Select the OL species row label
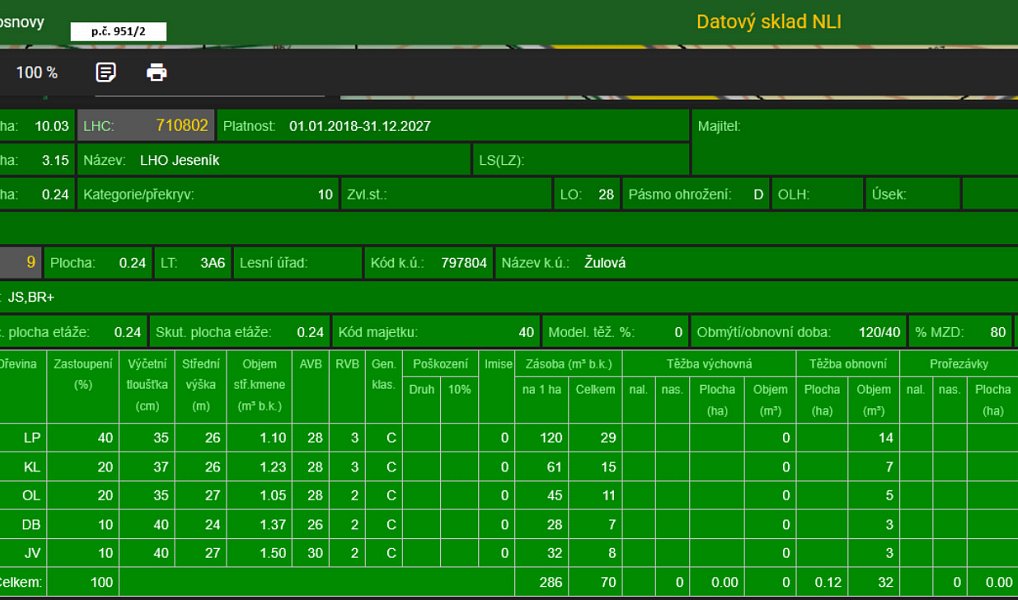The width and height of the screenshot is (1018, 600). (x=31, y=495)
